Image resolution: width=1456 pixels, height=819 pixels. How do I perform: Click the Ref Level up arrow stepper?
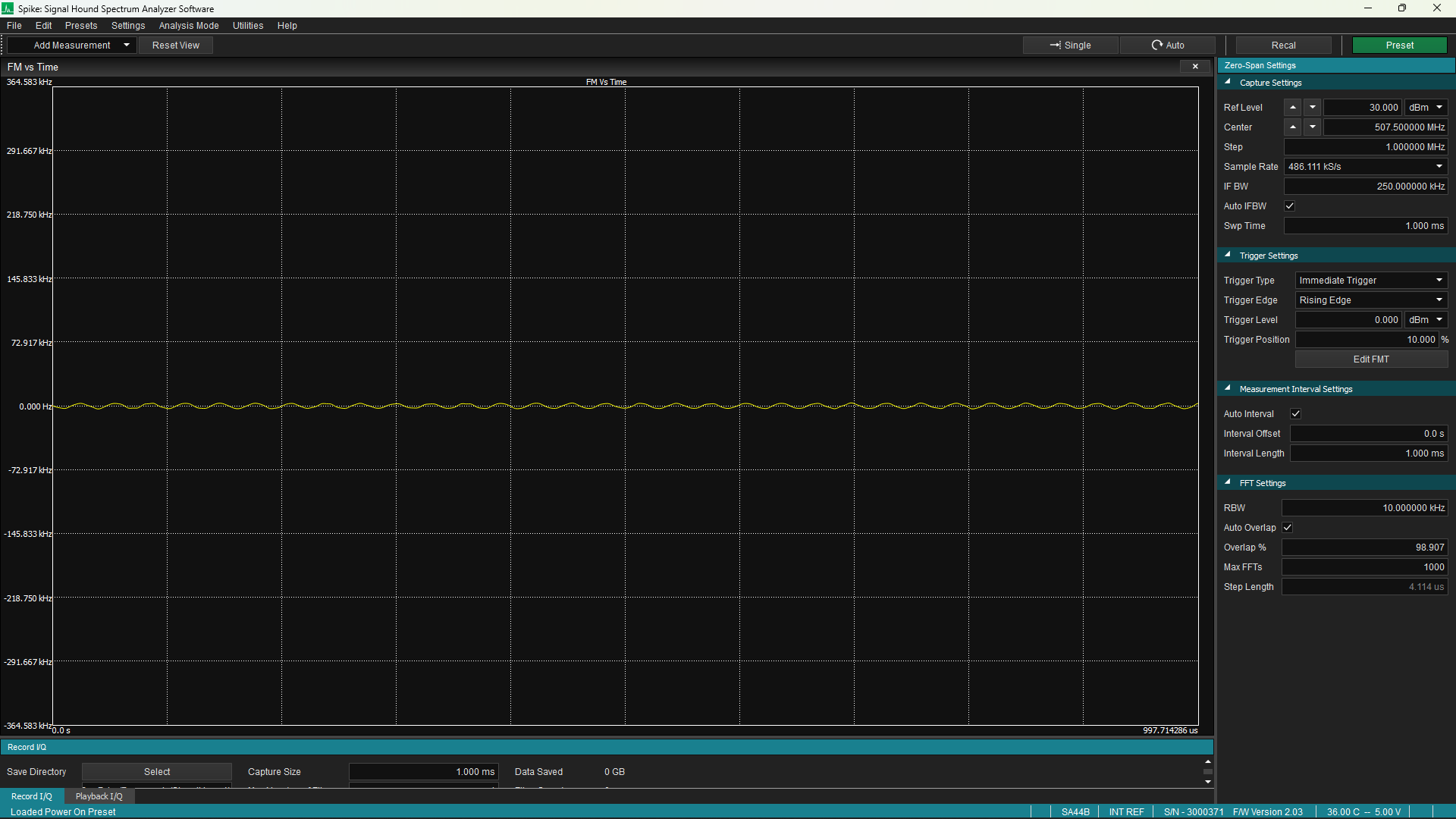tap(1293, 108)
